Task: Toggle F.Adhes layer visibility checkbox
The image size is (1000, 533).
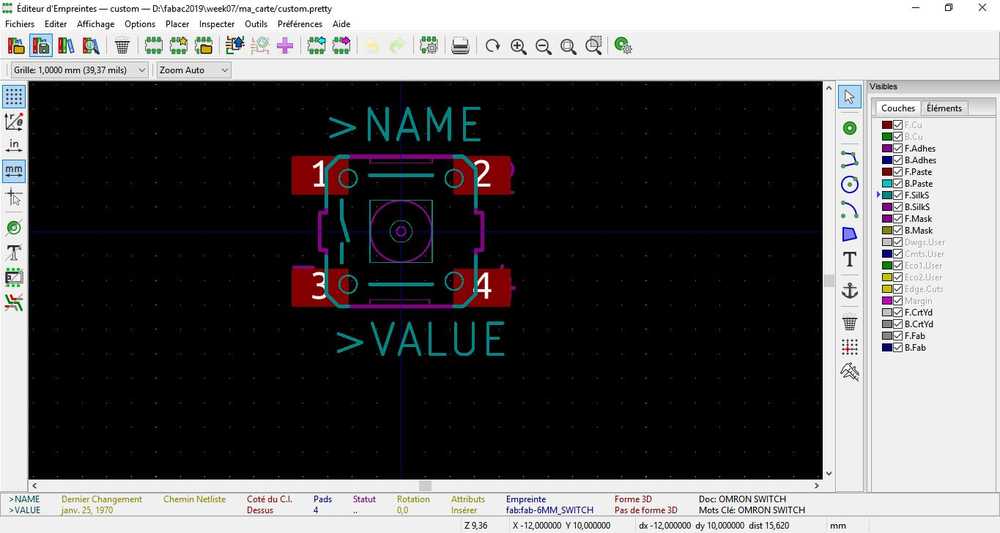Action: (x=898, y=149)
